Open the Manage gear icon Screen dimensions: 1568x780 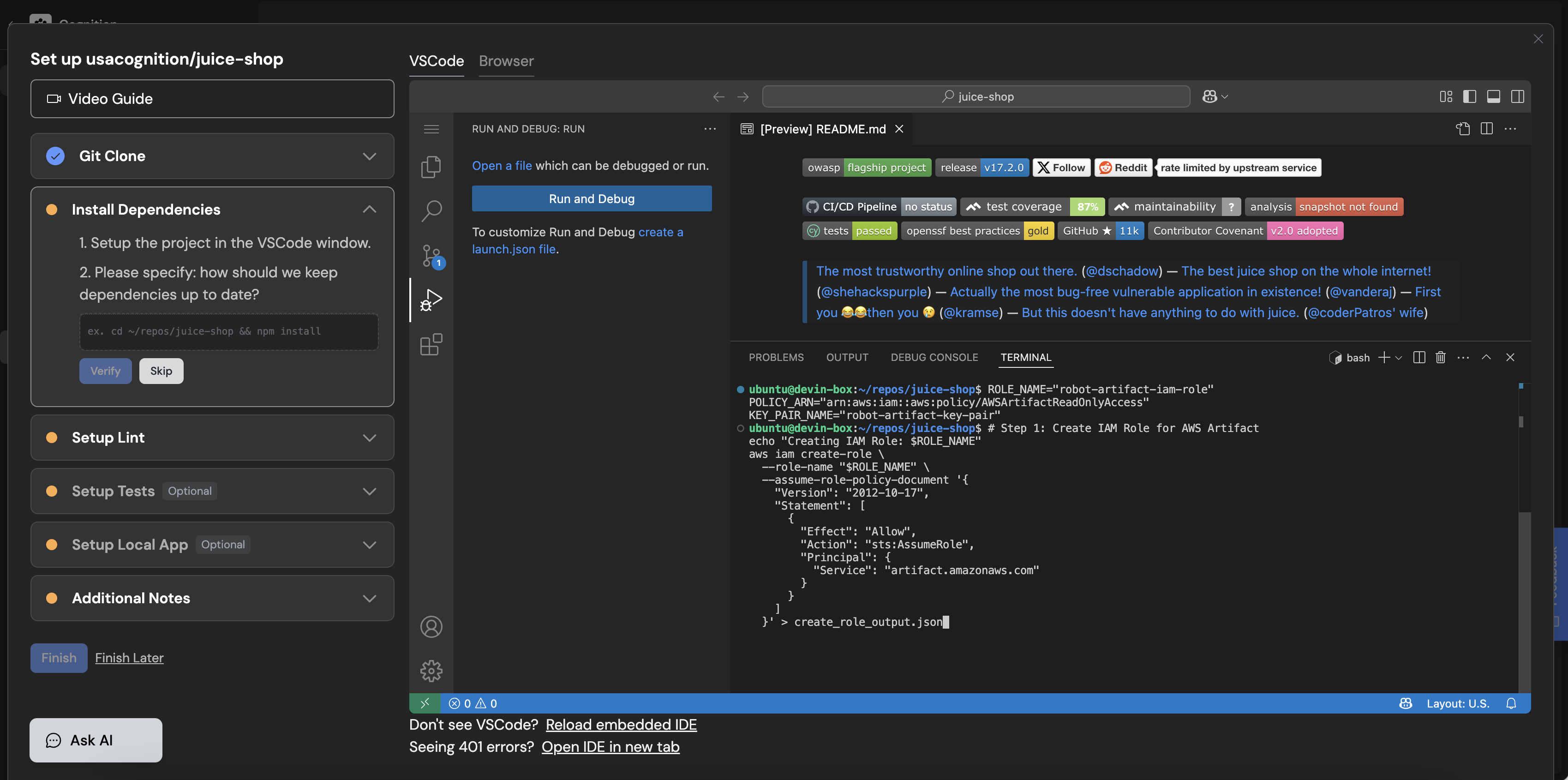(431, 671)
